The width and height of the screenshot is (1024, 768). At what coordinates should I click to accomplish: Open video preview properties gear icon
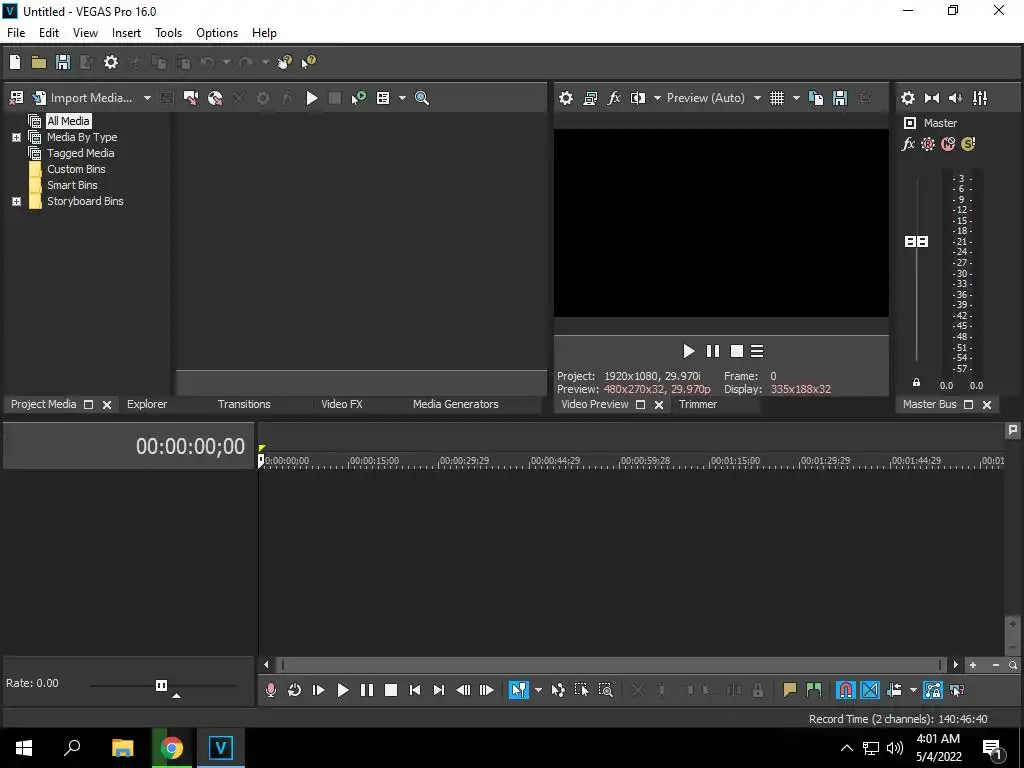tap(566, 98)
